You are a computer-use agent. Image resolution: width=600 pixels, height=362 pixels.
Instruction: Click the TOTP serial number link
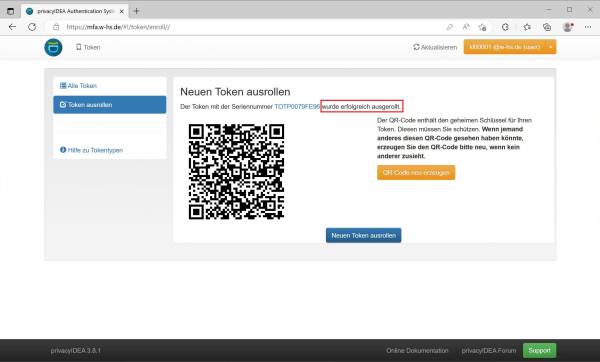pos(297,107)
